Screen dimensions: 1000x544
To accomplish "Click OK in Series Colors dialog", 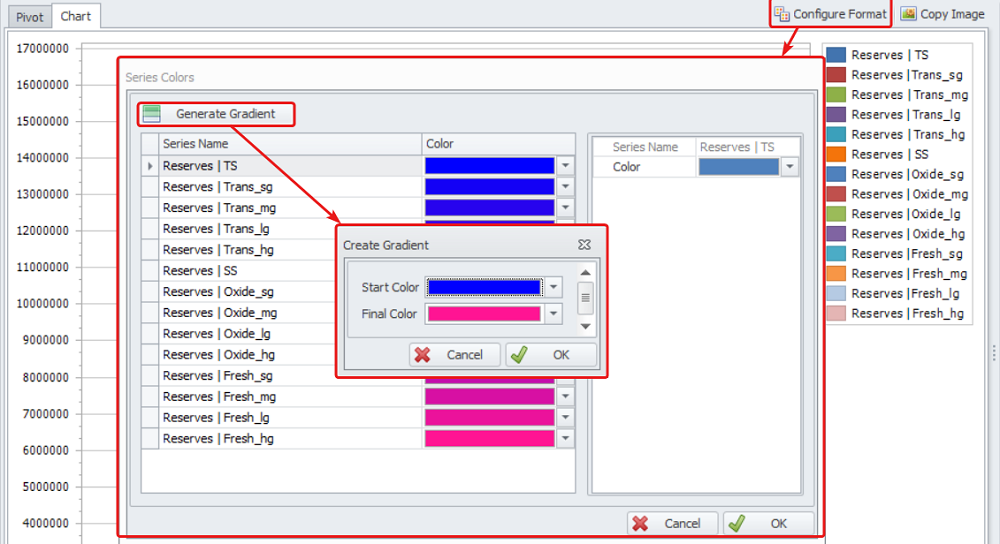I will [x=768, y=524].
